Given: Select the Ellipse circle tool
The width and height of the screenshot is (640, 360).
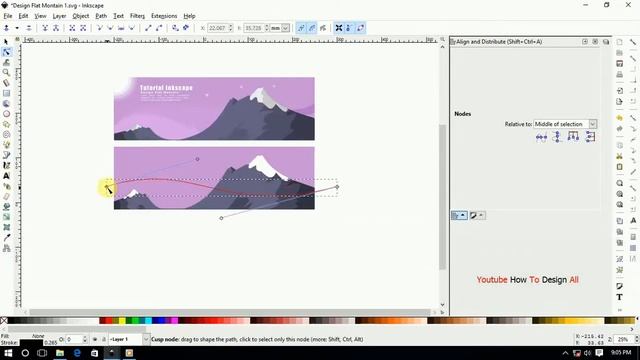Looking at the screenshot, I should pos(6,114).
